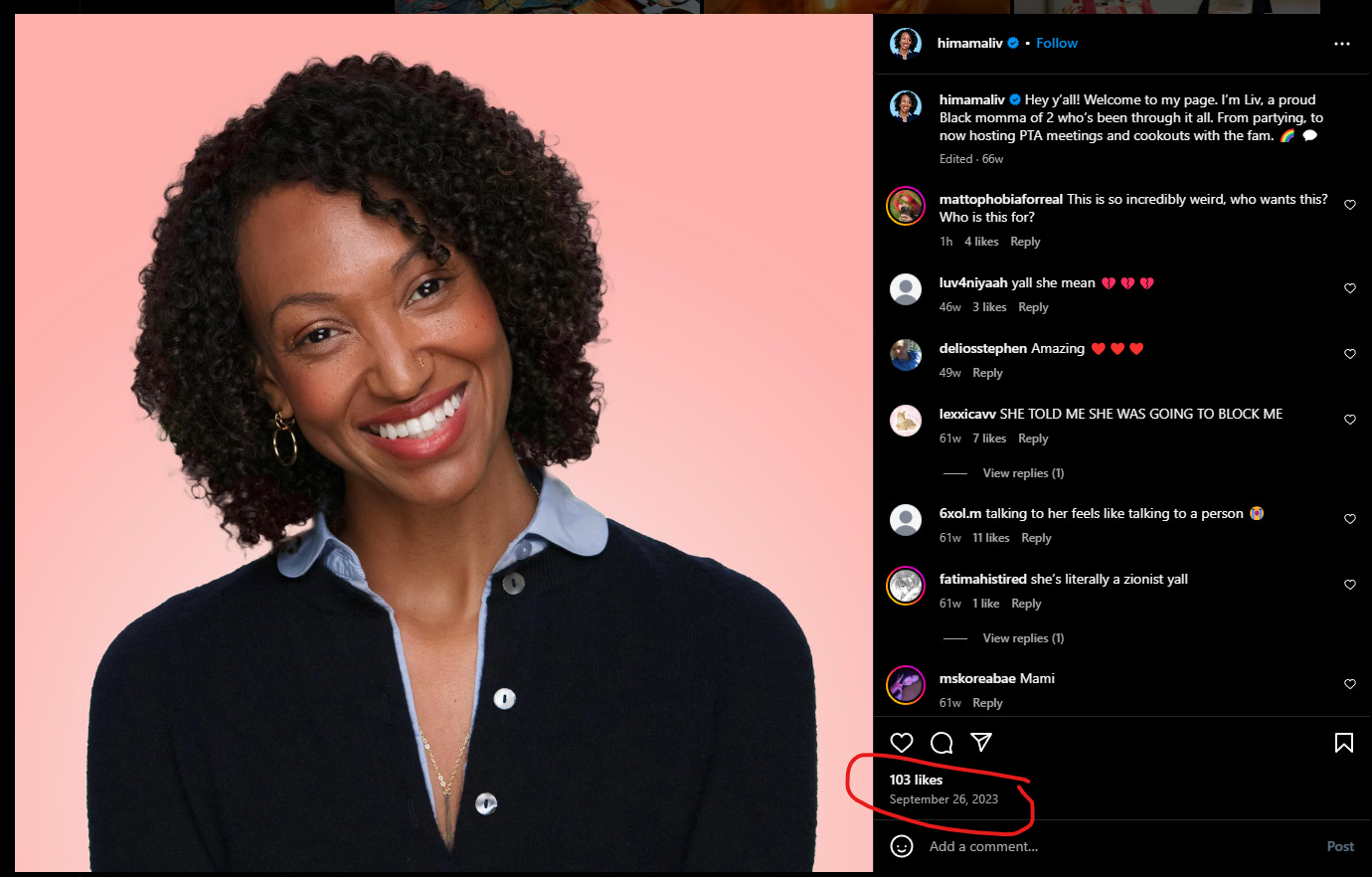View 7 likes on lexxicavv's comment
Screen dimensions: 1372x877
click(989, 438)
